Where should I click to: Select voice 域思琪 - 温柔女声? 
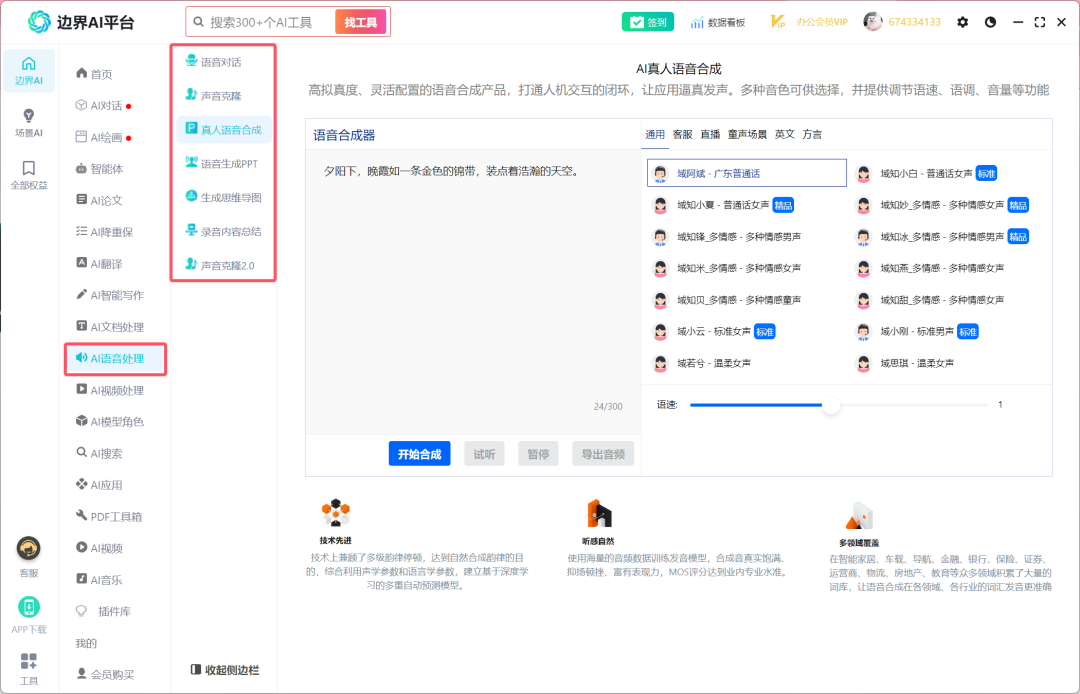coord(904,364)
